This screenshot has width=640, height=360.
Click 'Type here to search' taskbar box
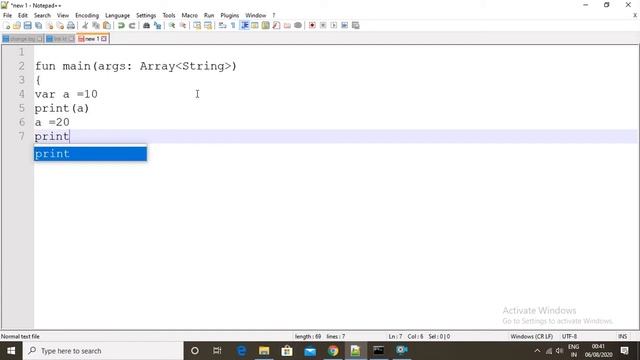[x=103, y=351]
